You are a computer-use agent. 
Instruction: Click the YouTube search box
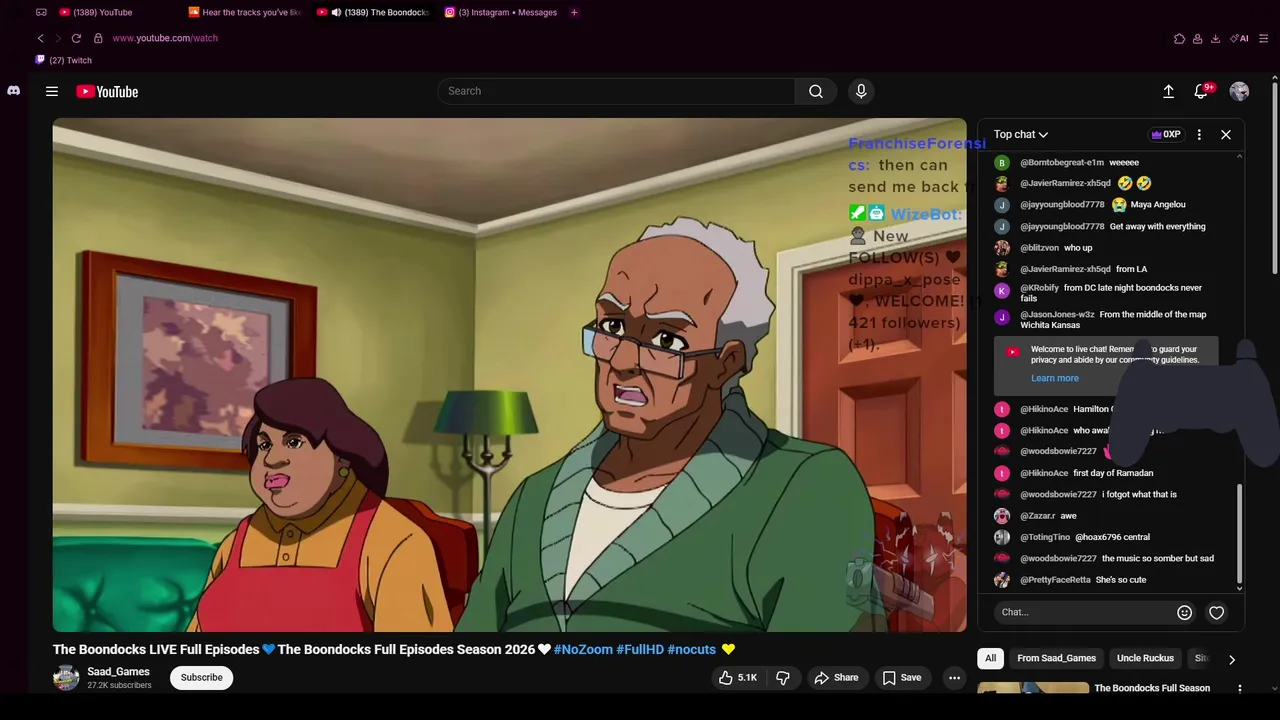pyautogui.click(x=616, y=91)
